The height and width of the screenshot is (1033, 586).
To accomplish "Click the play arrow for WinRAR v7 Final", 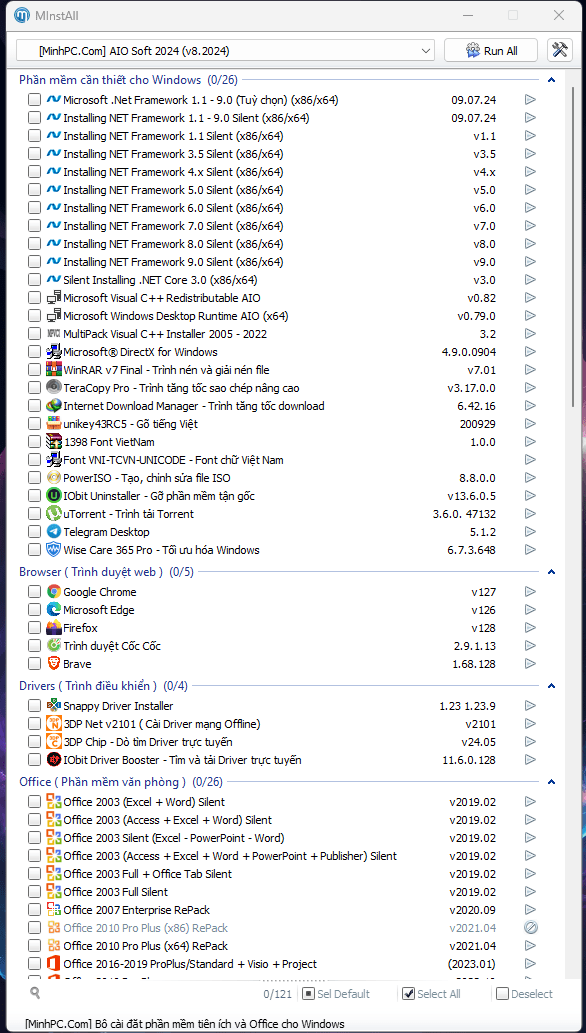I will point(530,370).
